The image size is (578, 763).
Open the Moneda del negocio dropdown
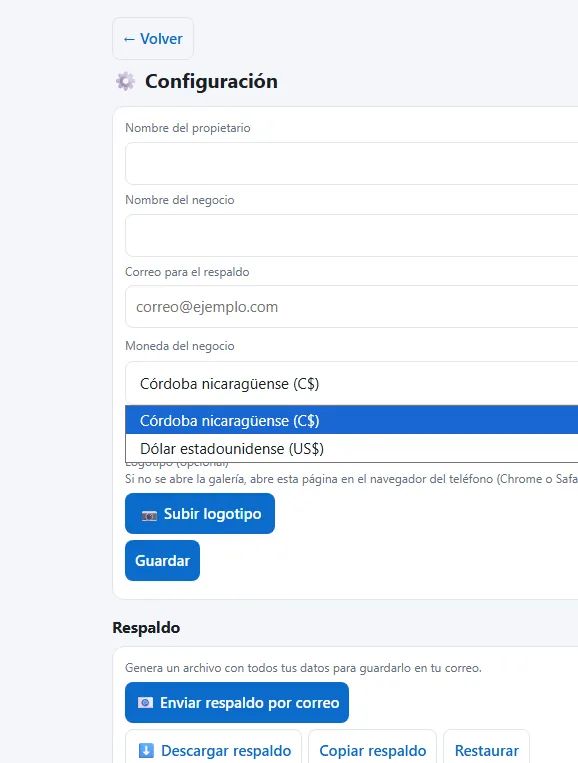pos(351,383)
